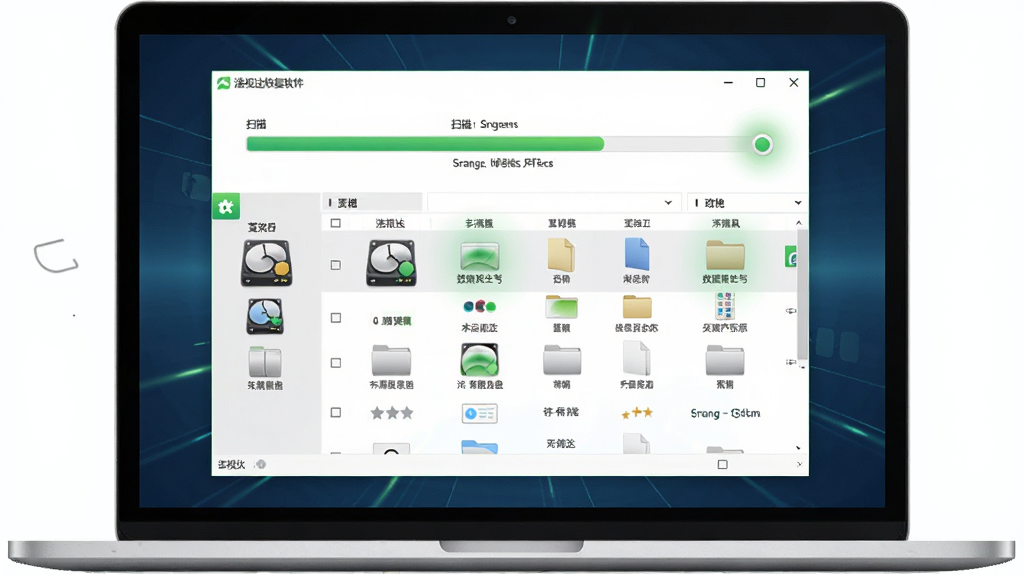Open the blank white document in row three
1024x576 pixels.
[636, 359]
